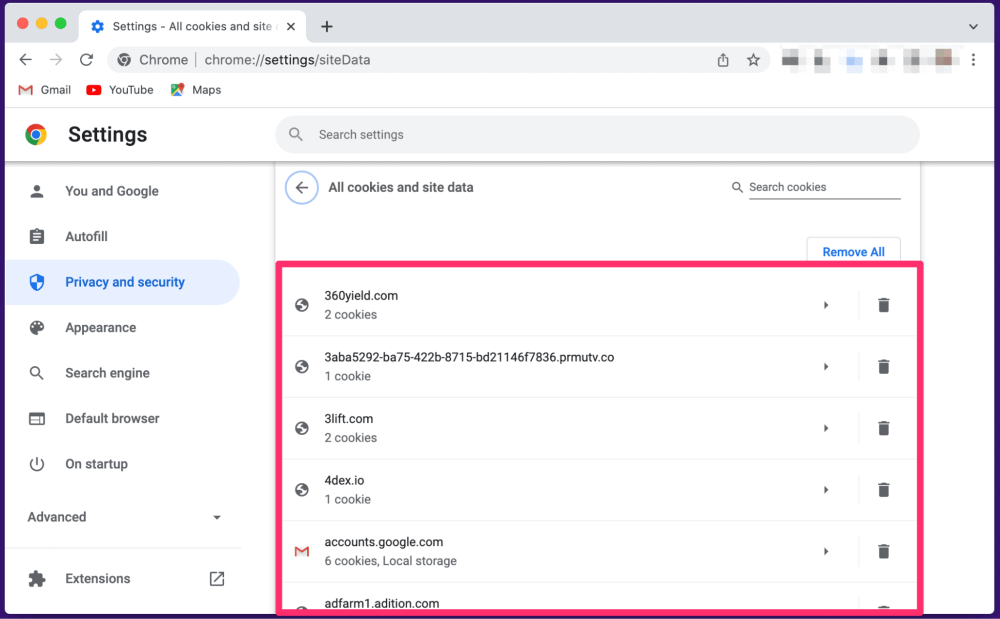Image resolution: width=1000 pixels, height=619 pixels.
Task: Click the Autofill clipboard icon
Action: click(x=37, y=237)
